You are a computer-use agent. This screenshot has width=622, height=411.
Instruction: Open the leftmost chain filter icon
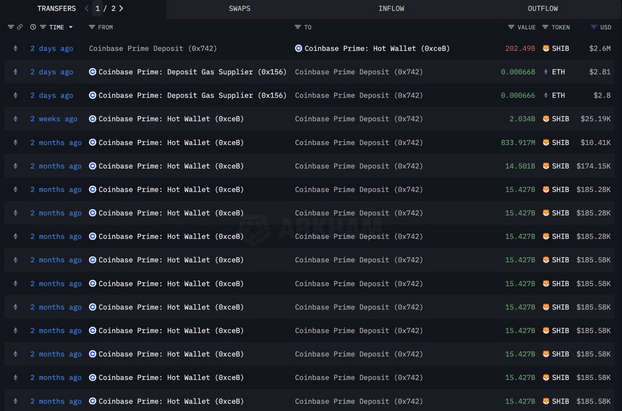coord(11,27)
